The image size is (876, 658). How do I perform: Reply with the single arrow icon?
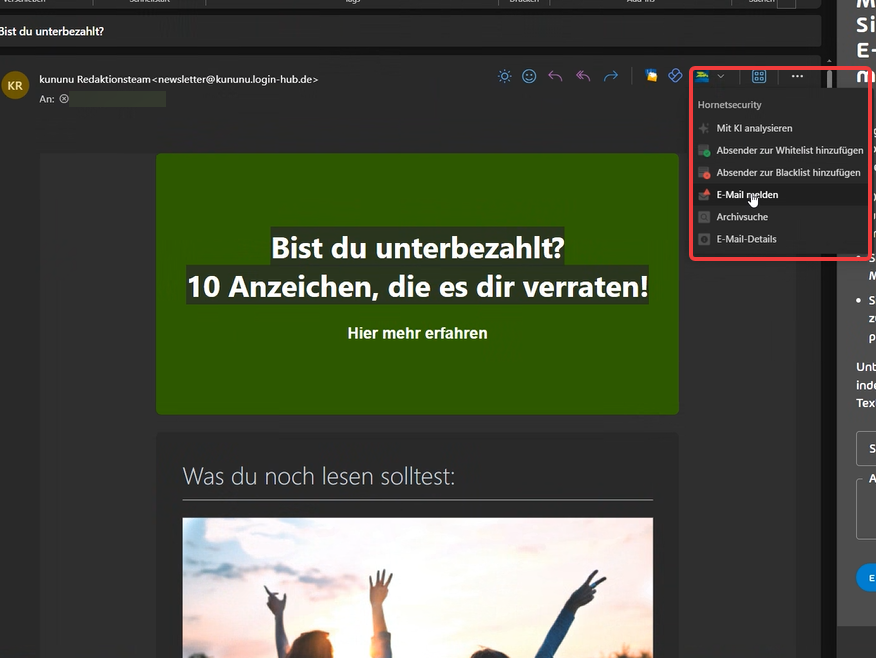pos(555,76)
